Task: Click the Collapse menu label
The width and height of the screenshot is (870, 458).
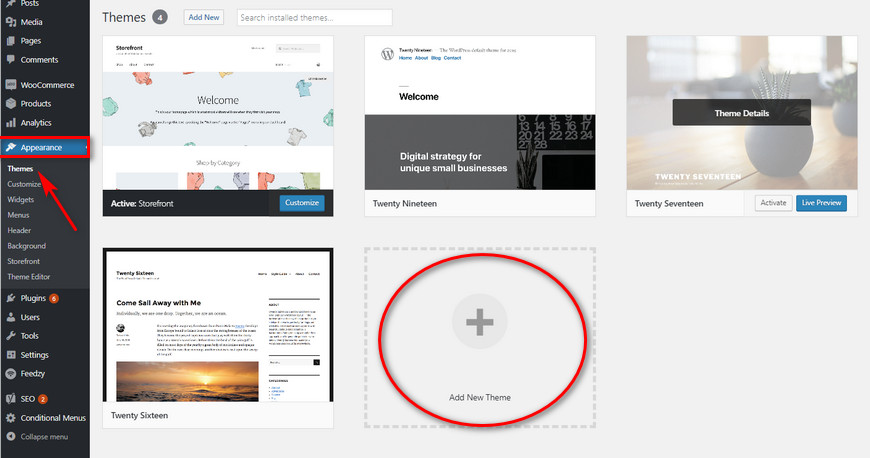Action: pos(44,437)
